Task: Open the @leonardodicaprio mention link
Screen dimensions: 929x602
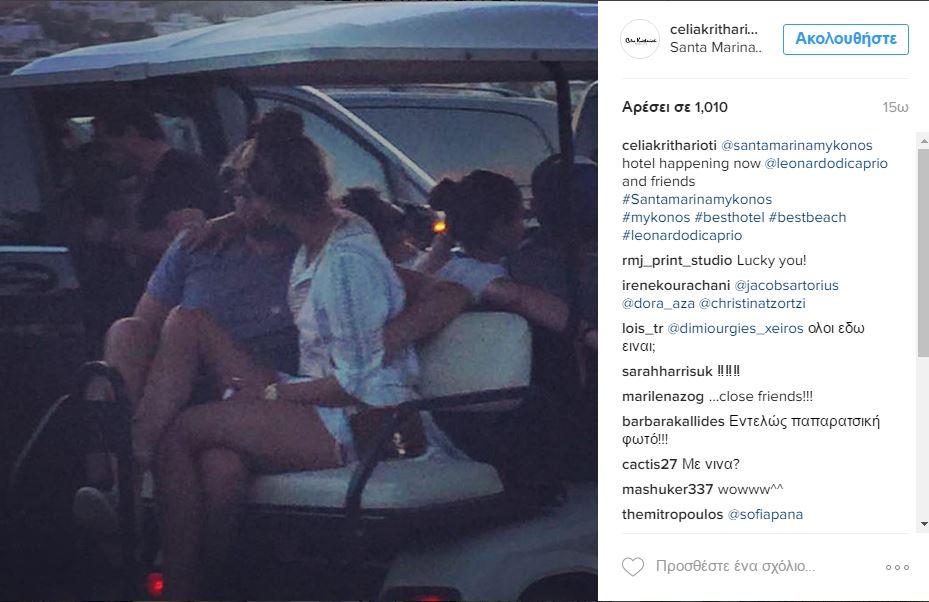Action: click(x=826, y=164)
